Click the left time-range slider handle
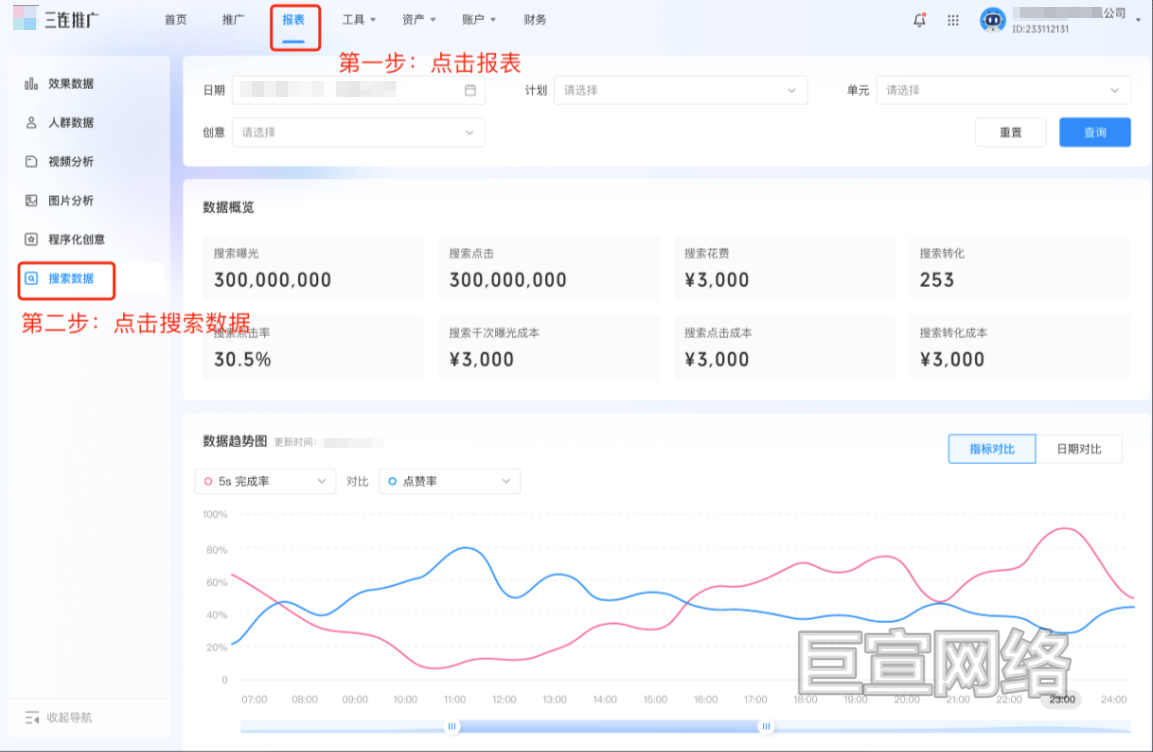1153x752 pixels. point(451,726)
